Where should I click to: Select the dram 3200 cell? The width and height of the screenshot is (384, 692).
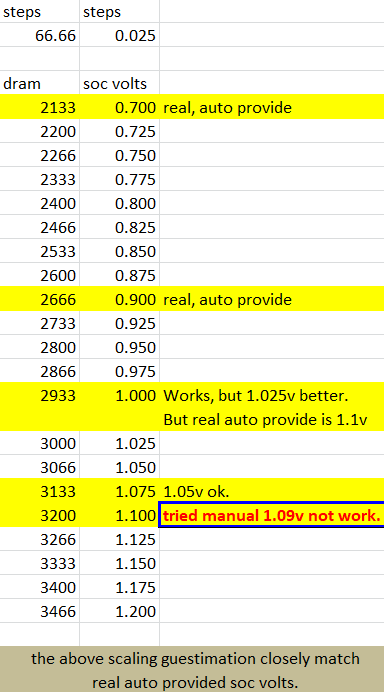(x=40, y=515)
